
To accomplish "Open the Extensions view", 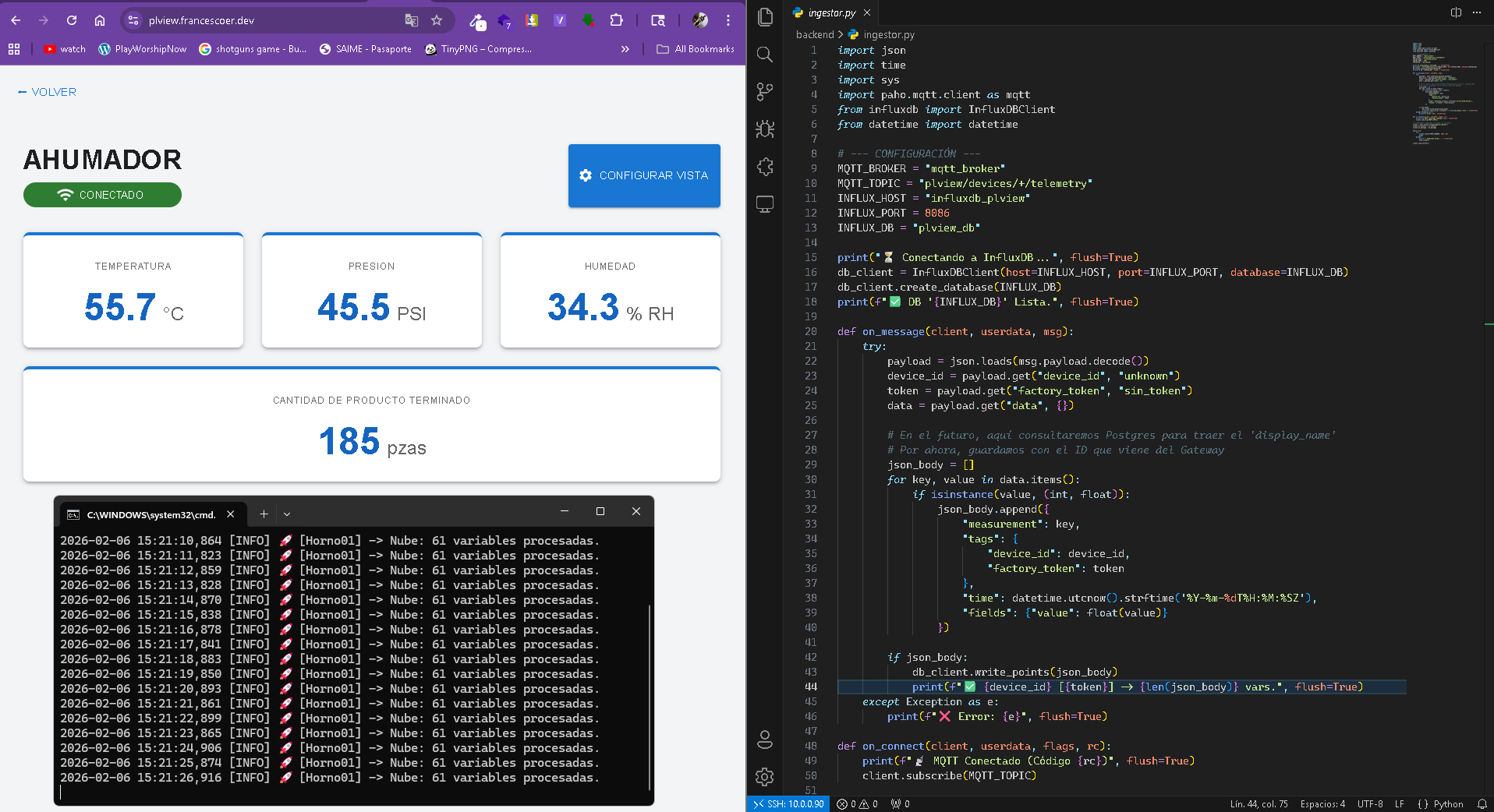I will tap(765, 166).
